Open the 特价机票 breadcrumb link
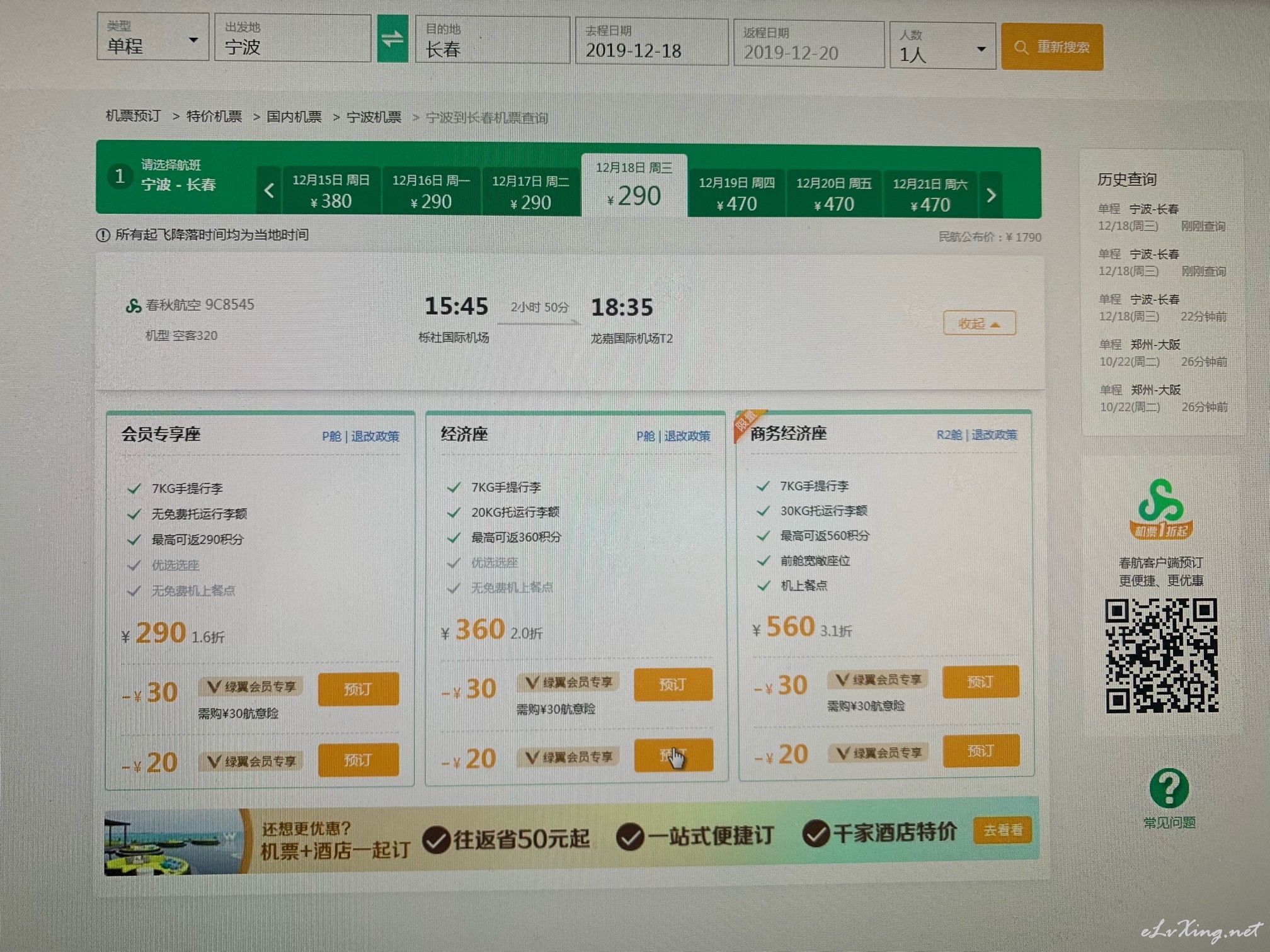 pyautogui.click(x=214, y=116)
